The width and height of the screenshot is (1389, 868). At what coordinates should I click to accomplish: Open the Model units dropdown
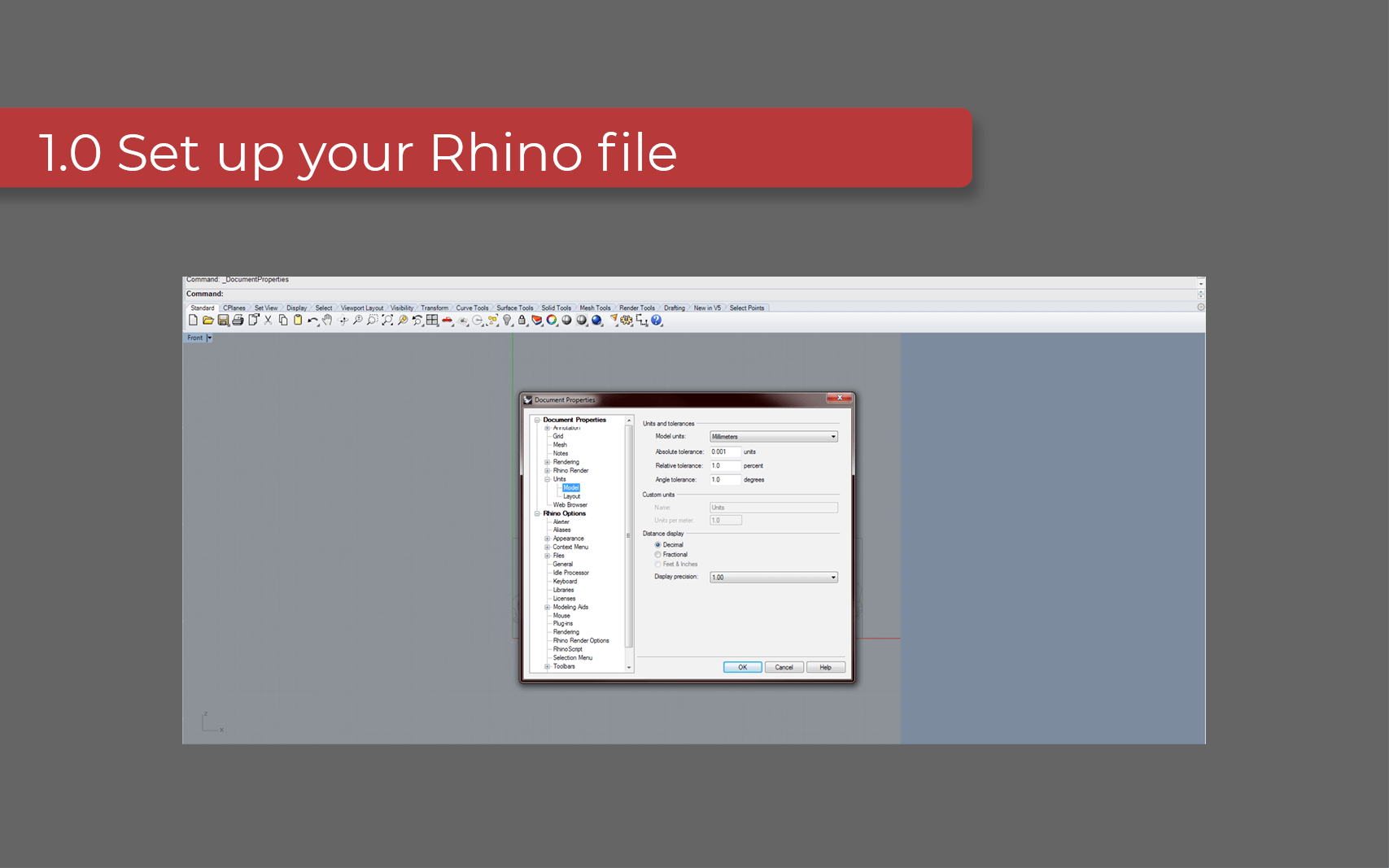tap(773, 437)
